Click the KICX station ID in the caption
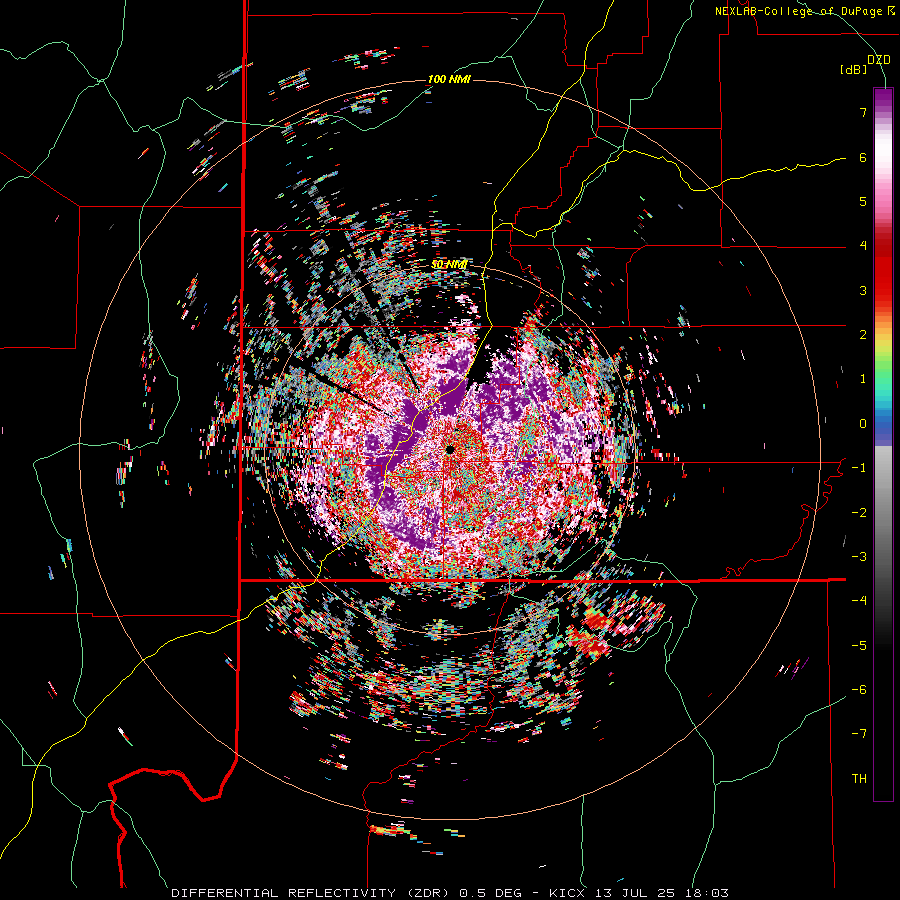Image resolution: width=900 pixels, height=900 pixels. point(567,893)
